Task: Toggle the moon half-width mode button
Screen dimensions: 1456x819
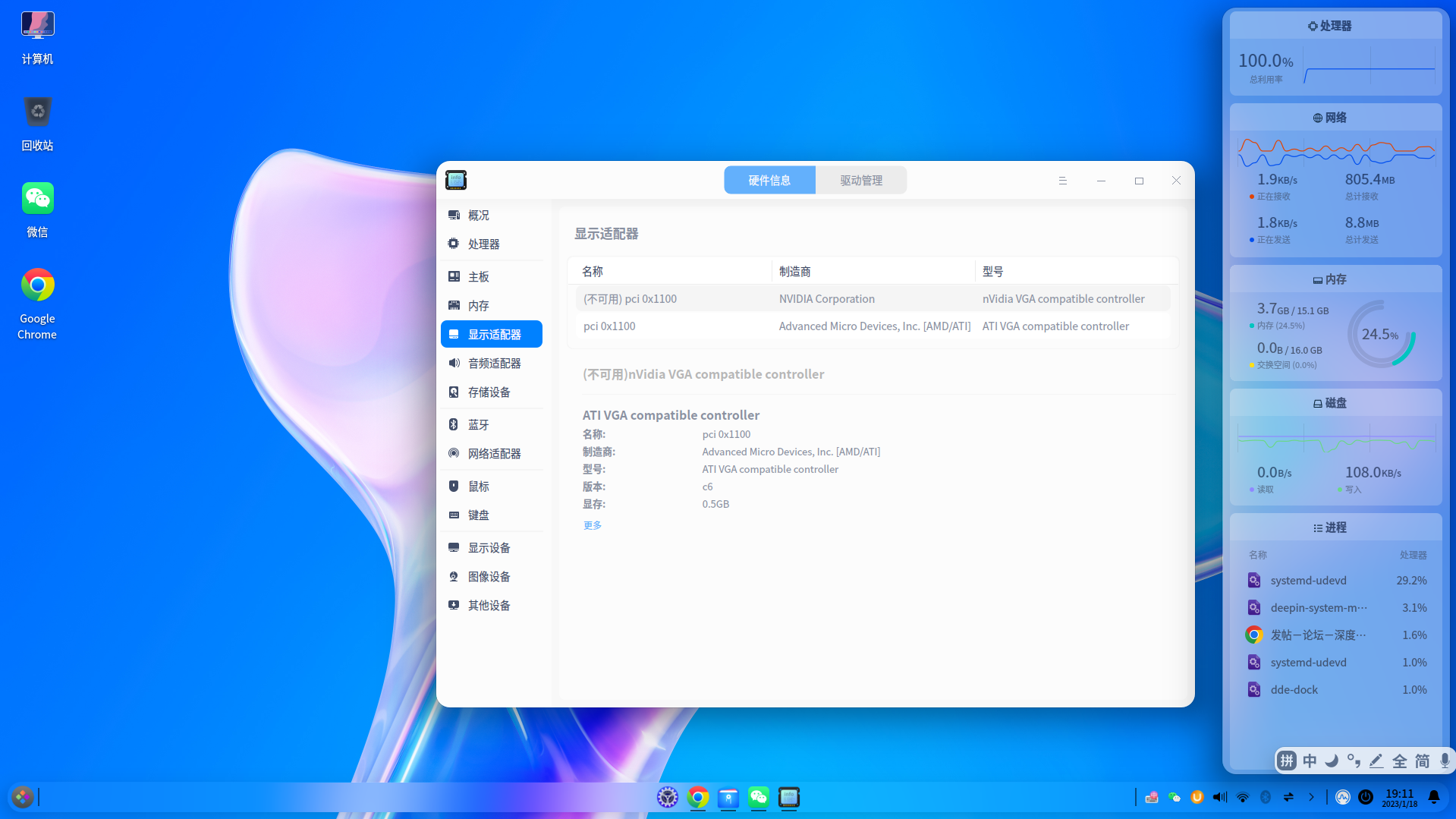Action: (1332, 761)
